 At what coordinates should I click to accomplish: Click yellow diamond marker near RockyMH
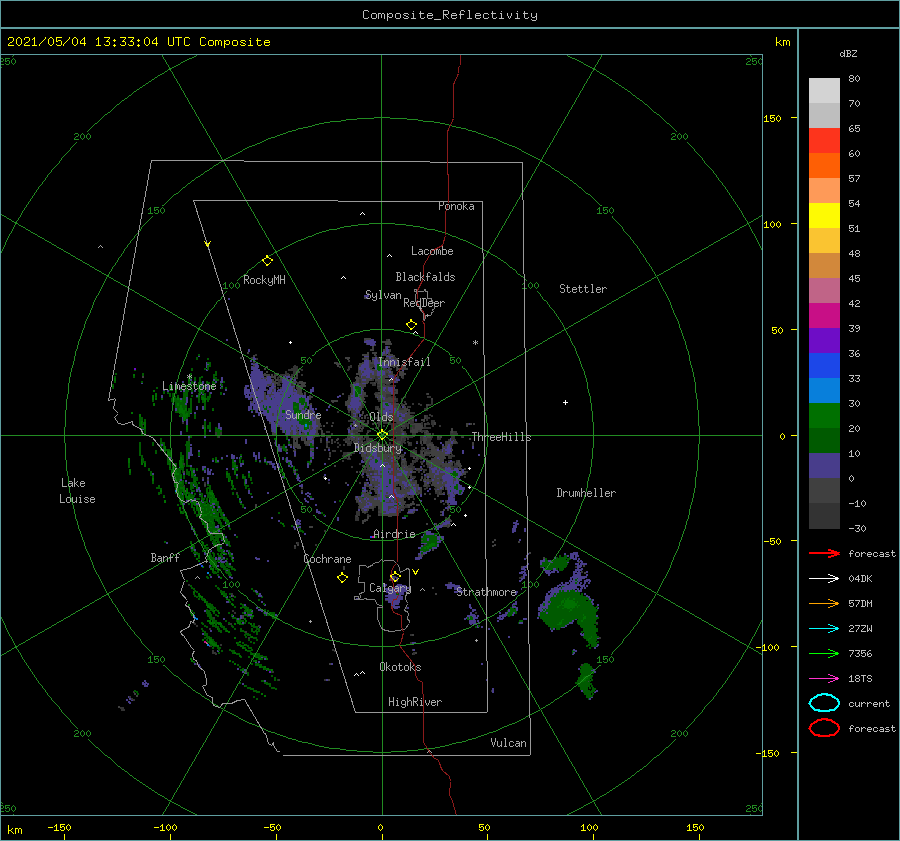click(267, 261)
